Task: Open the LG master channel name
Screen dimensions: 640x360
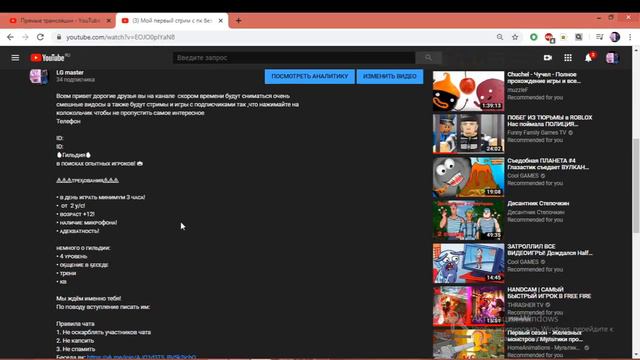Action: (x=70, y=72)
